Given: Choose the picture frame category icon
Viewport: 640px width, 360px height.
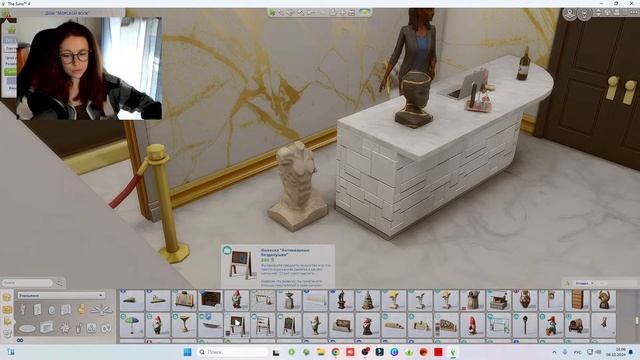Looking at the screenshot, I should tap(46, 327).
